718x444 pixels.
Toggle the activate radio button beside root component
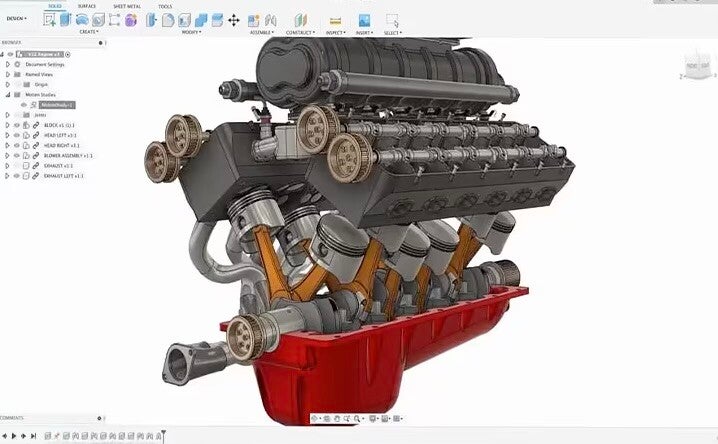[x=68, y=54]
